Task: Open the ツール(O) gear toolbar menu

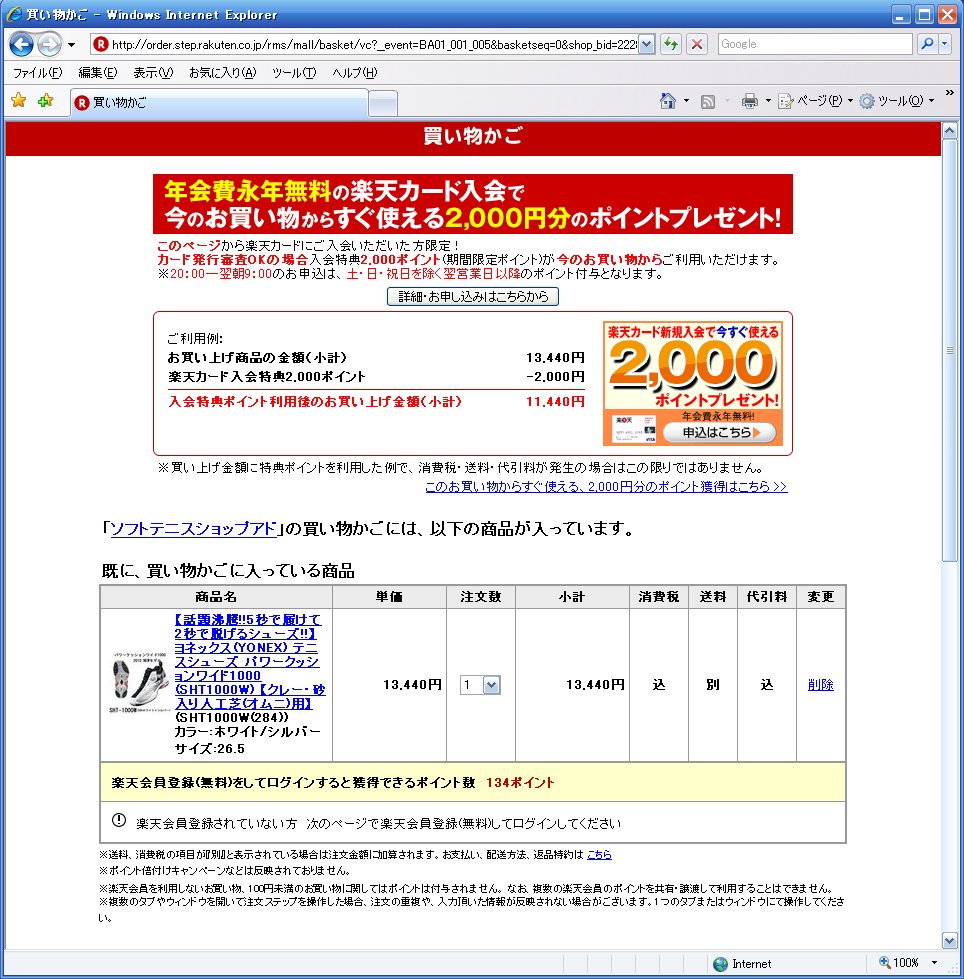Action: [896, 101]
